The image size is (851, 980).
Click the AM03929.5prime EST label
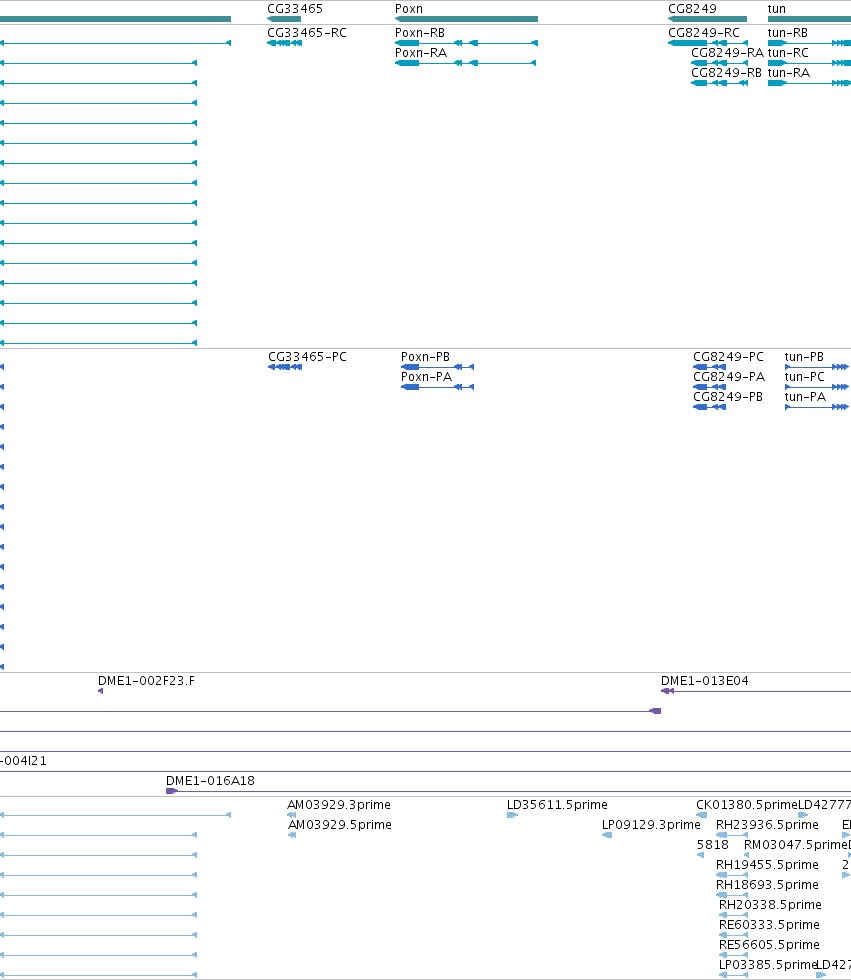(x=340, y=824)
